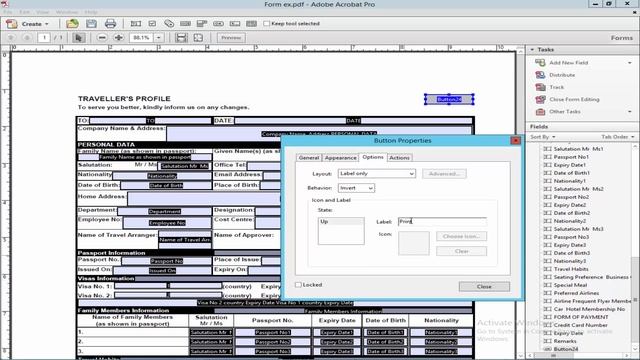
Task: Open the Help menu
Action: [x=91, y=12]
